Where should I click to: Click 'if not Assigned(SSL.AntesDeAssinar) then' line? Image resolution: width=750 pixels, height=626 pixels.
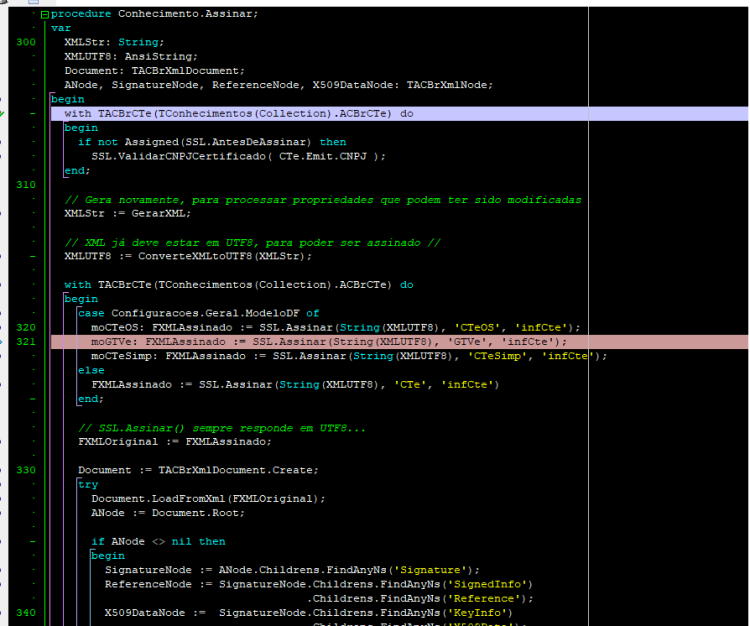[x=212, y=142]
